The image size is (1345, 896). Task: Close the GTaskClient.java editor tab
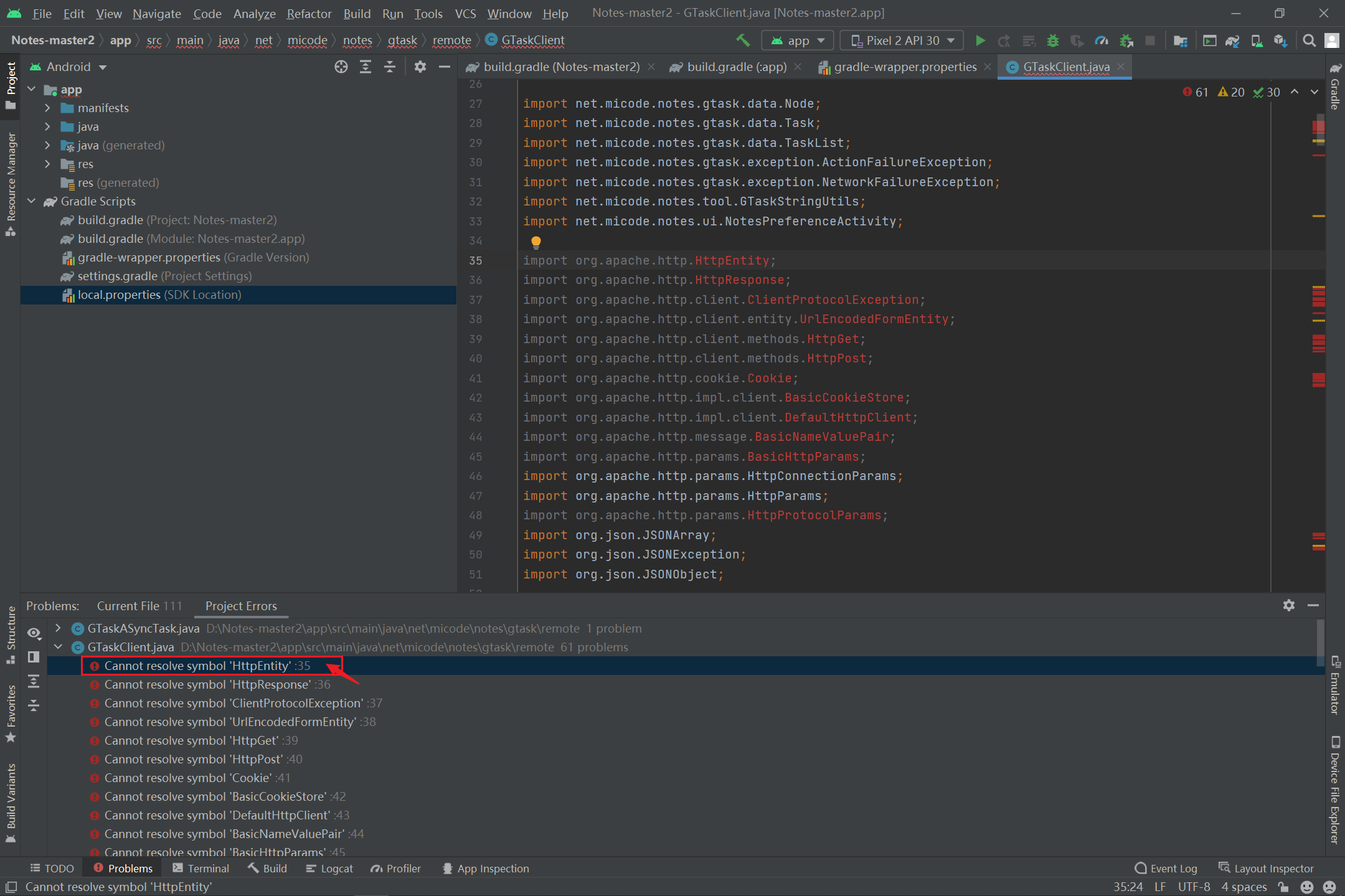(1121, 67)
